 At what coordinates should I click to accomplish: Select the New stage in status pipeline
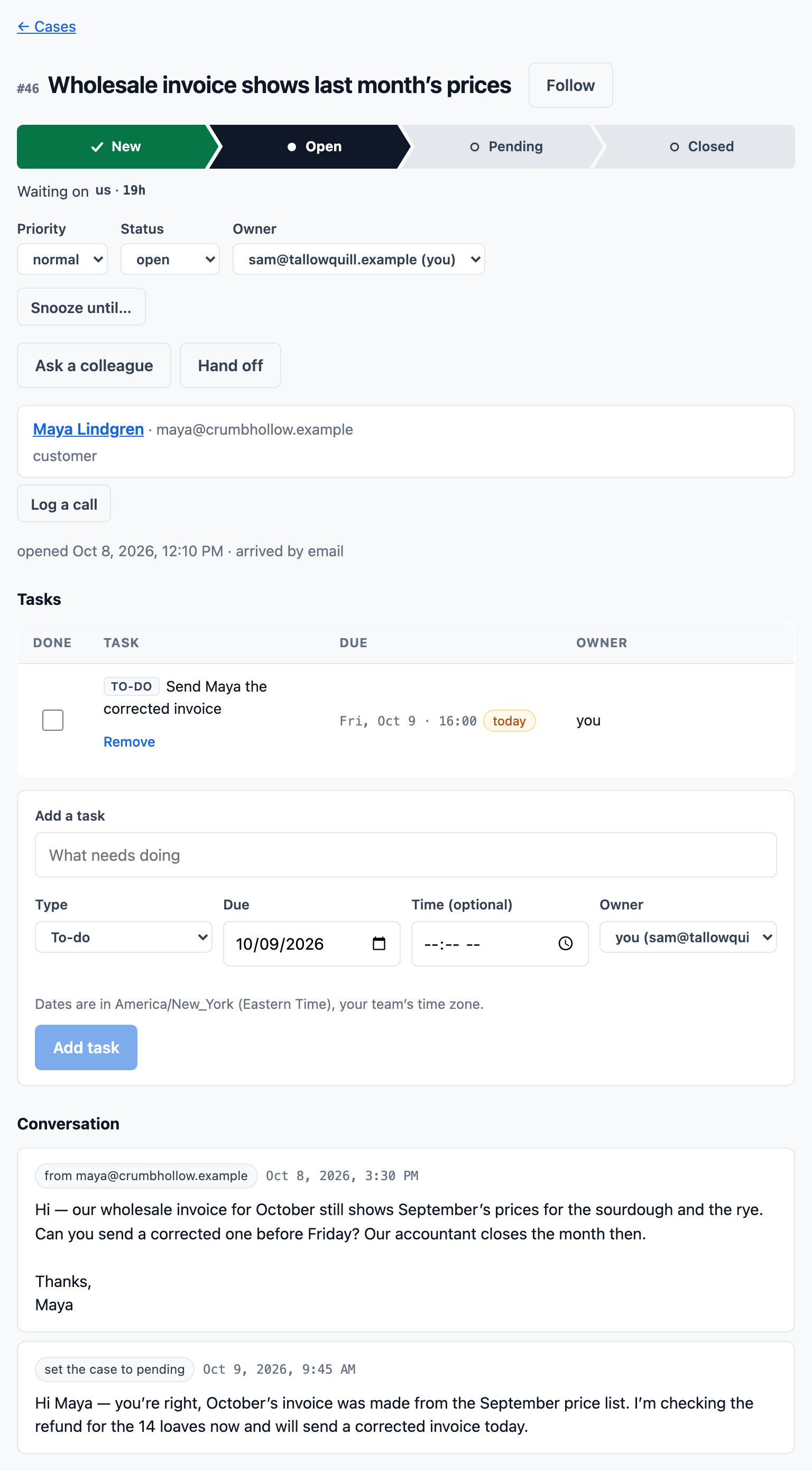[116, 147]
